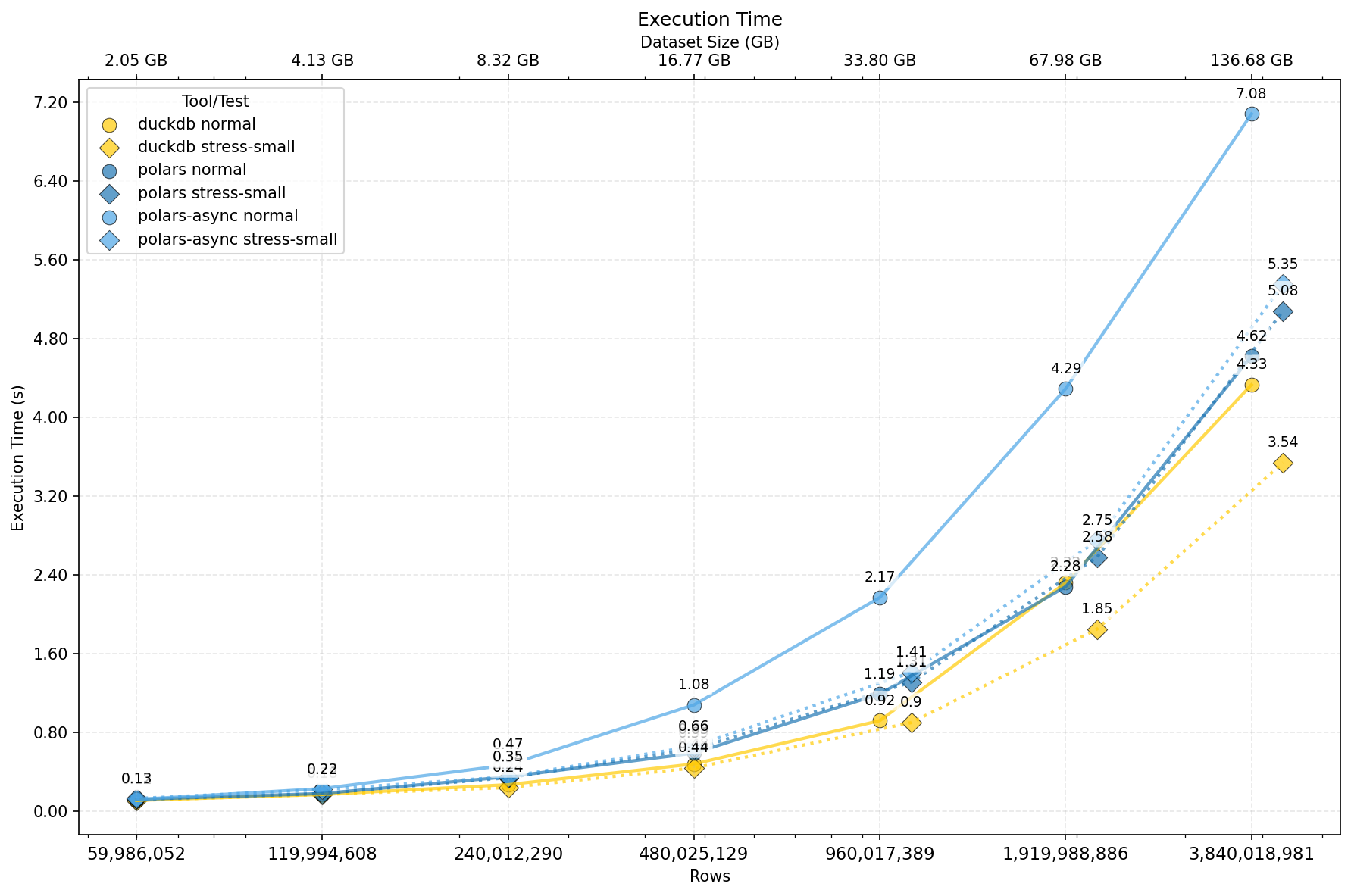This screenshot has height=896, width=1351.
Task: Click the "Rows" x-axis label
Action: (x=709, y=876)
